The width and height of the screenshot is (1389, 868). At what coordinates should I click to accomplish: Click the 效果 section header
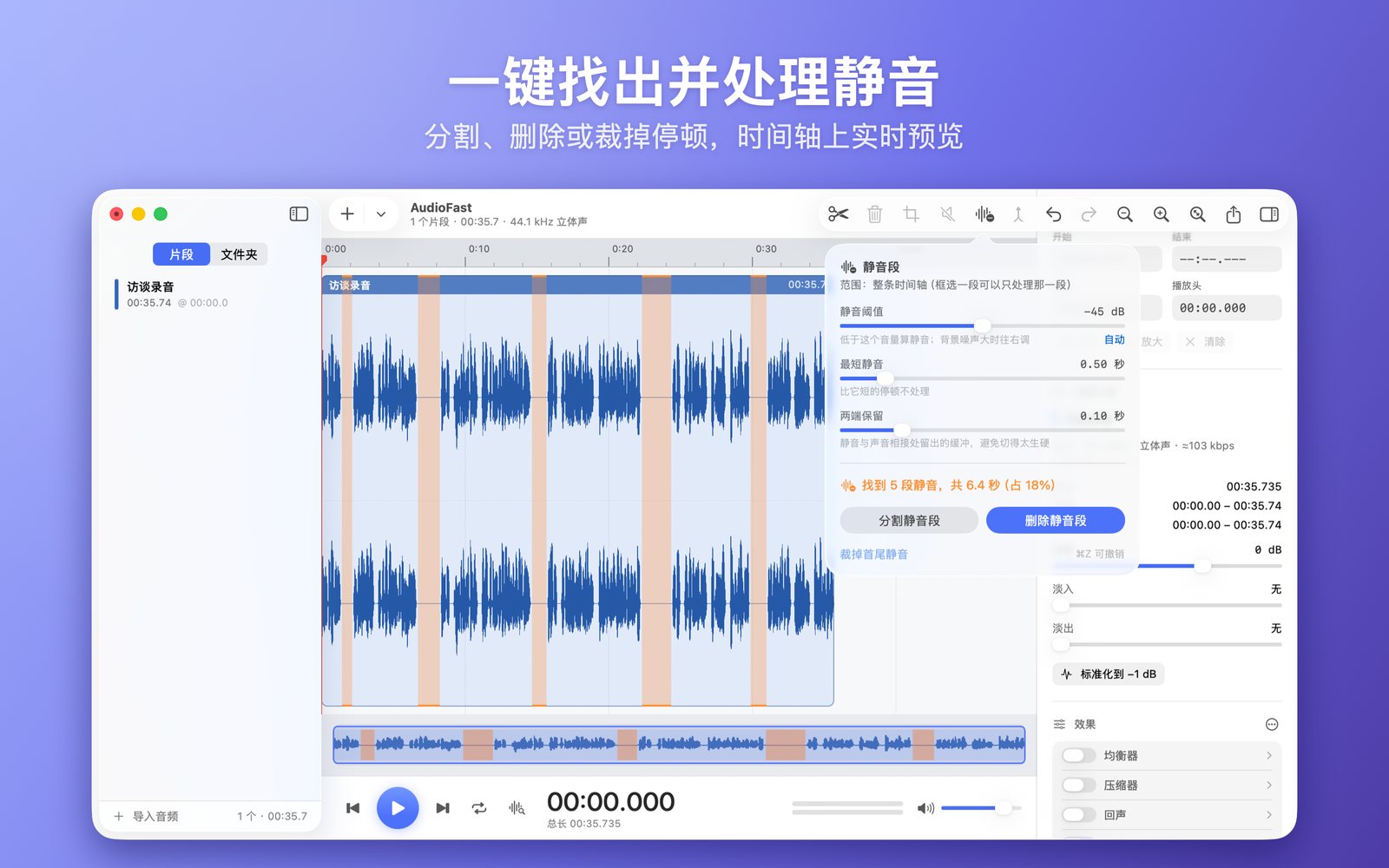click(1084, 725)
